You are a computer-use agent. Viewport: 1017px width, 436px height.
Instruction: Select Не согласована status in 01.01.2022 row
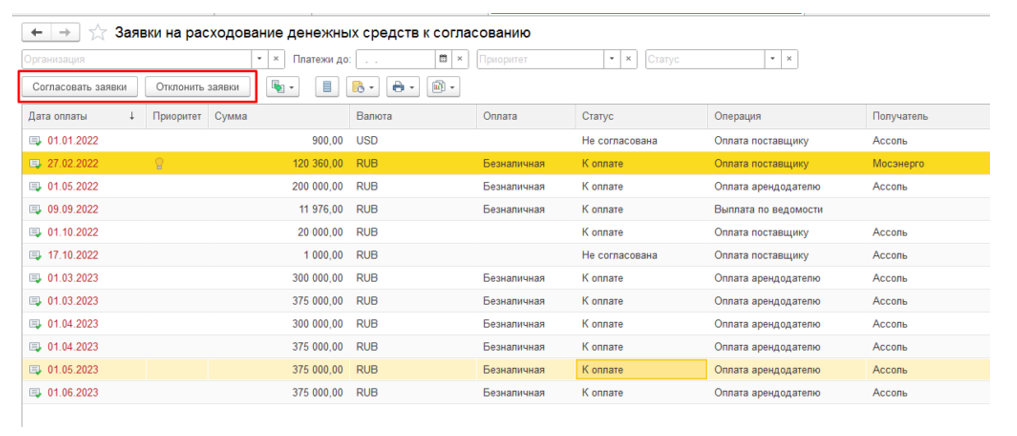641,141
